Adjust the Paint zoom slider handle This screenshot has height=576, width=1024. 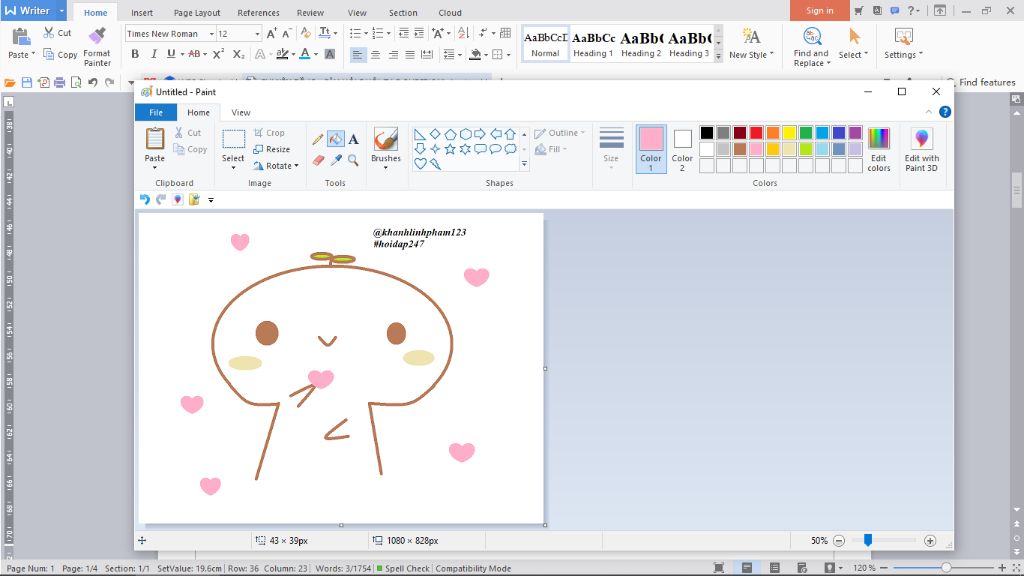click(x=868, y=540)
